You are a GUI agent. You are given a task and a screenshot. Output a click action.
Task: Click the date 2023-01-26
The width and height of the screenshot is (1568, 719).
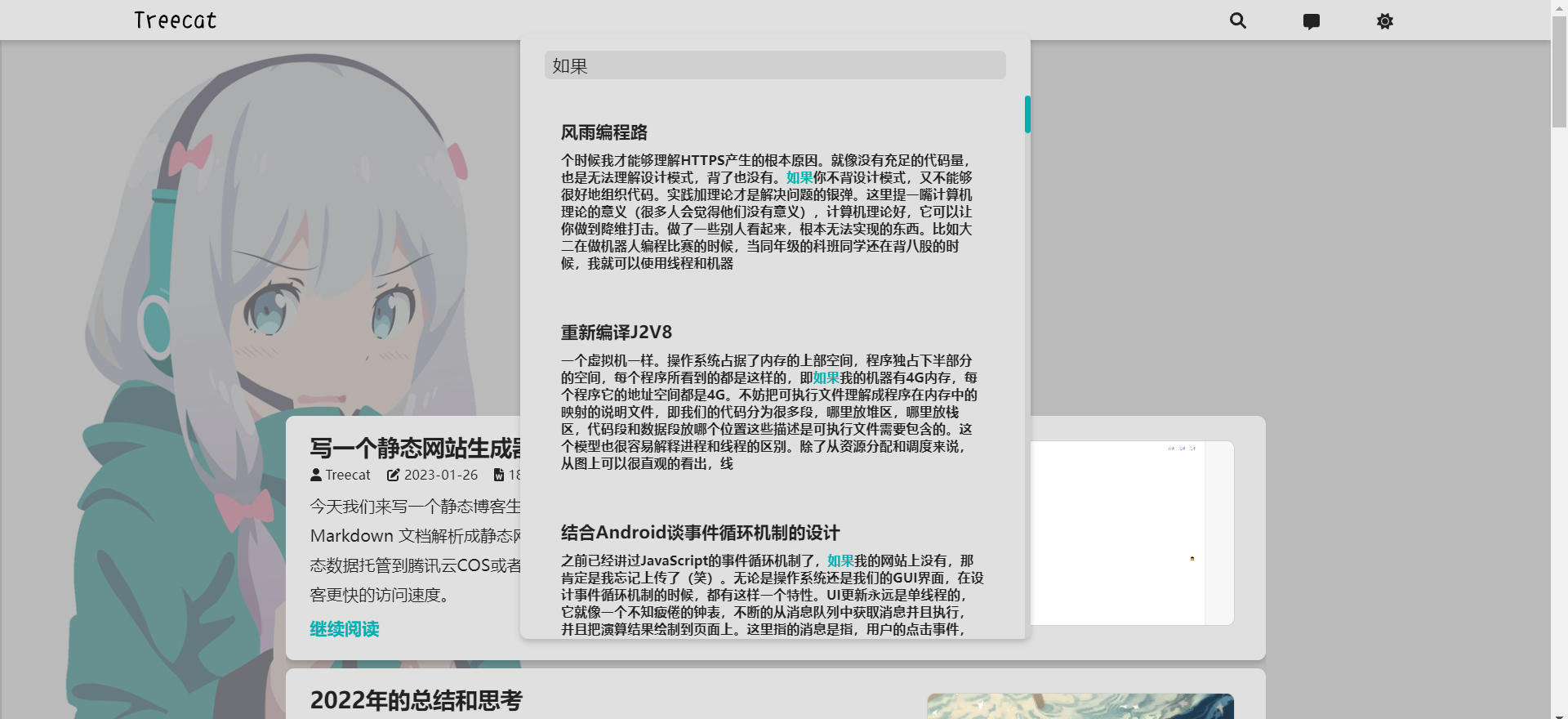click(x=441, y=475)
